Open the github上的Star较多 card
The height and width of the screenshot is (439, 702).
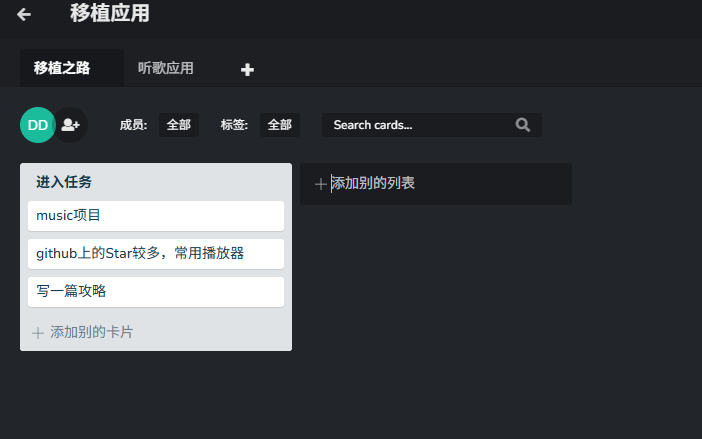tap(156, 254)
